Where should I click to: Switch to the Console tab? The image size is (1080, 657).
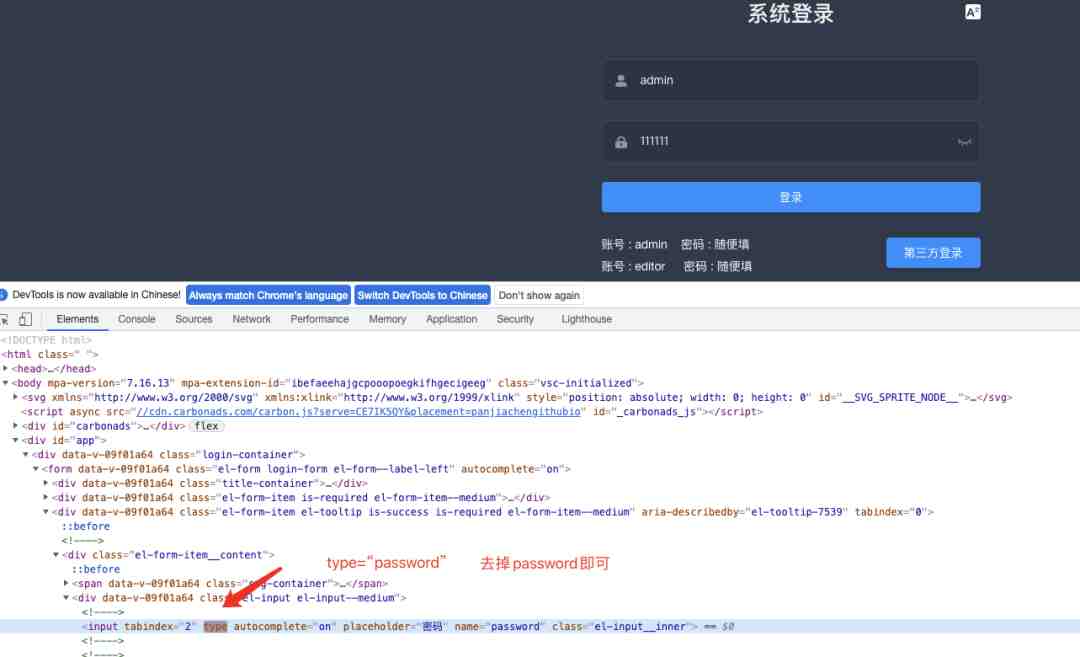coord(136,319)
